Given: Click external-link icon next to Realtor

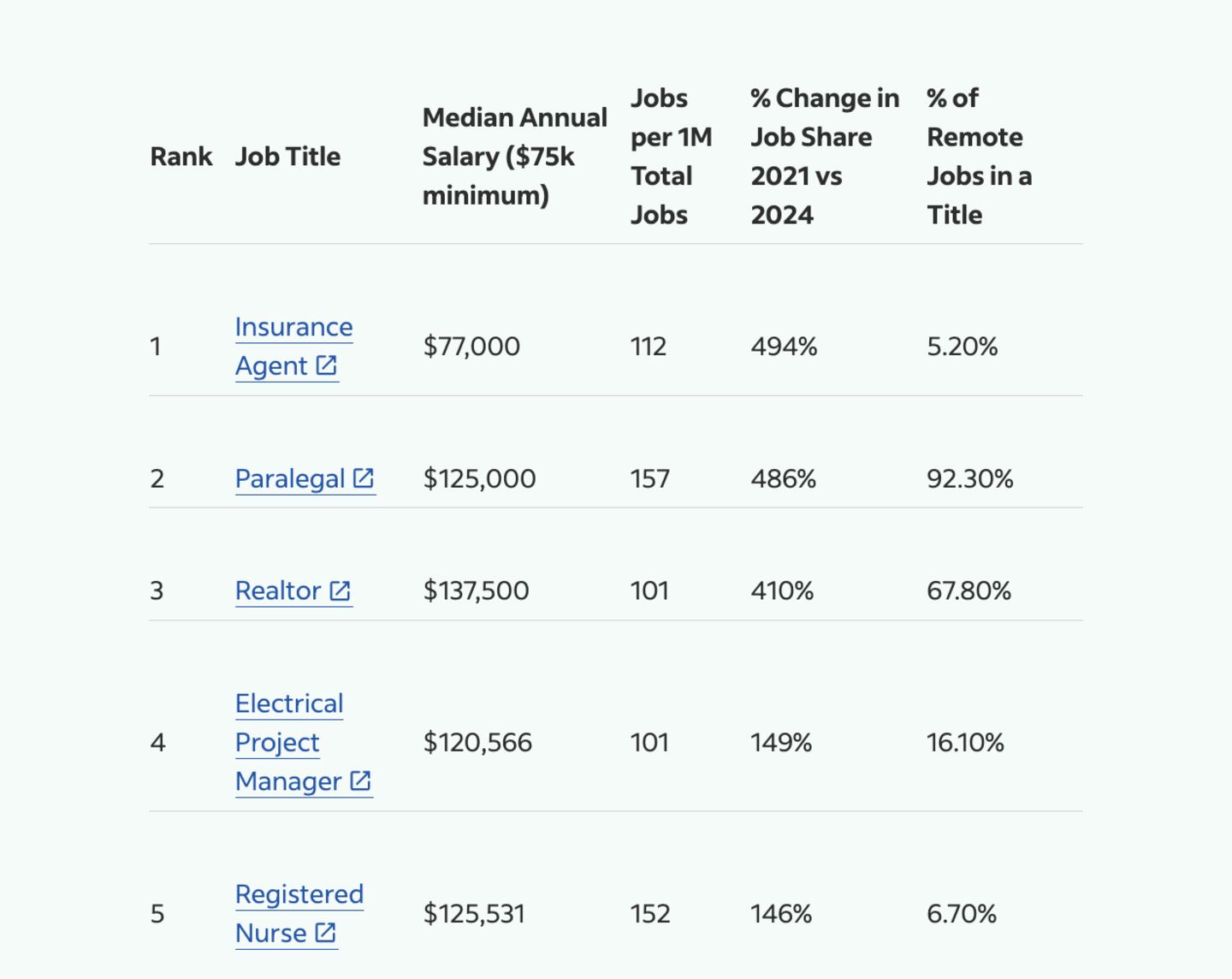Looking at the screenshot, I should [x=340, y=591].
